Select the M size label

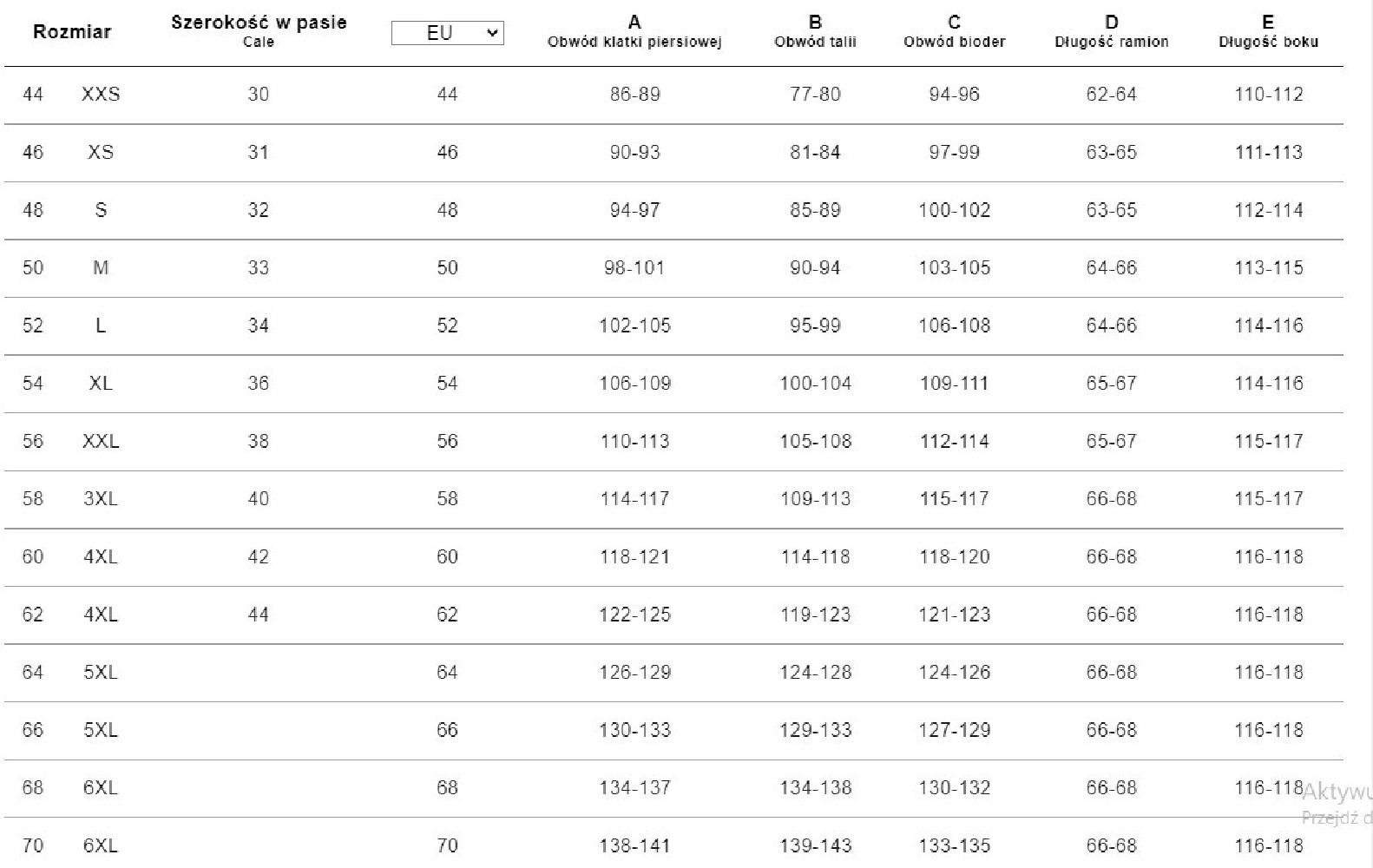coord(101,268)
